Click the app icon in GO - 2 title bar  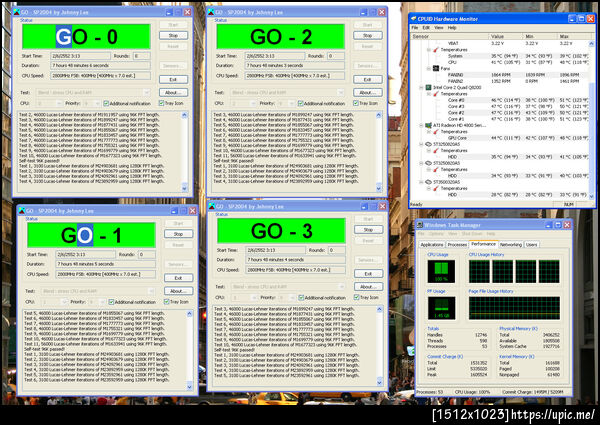(211, 12)
